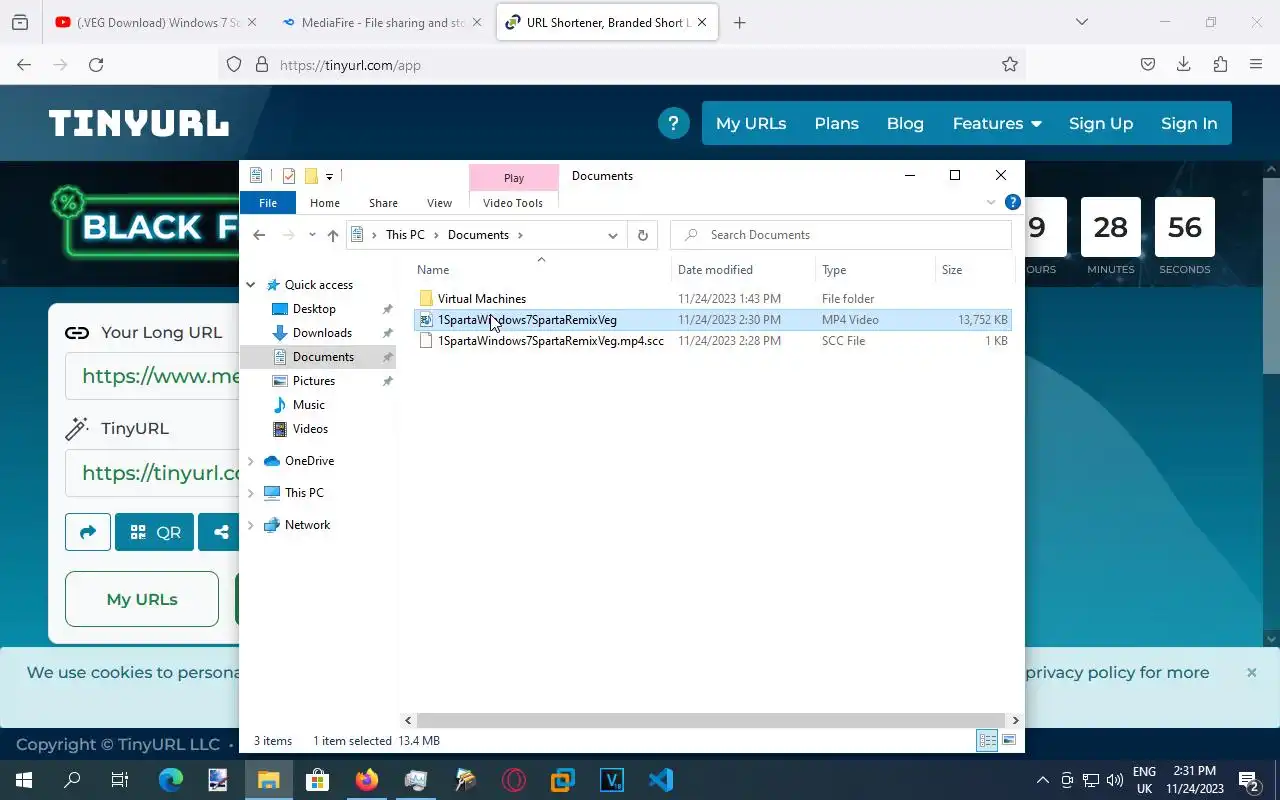
Task: Open the Plans link in TinyURL header
Action: (836, 124)
